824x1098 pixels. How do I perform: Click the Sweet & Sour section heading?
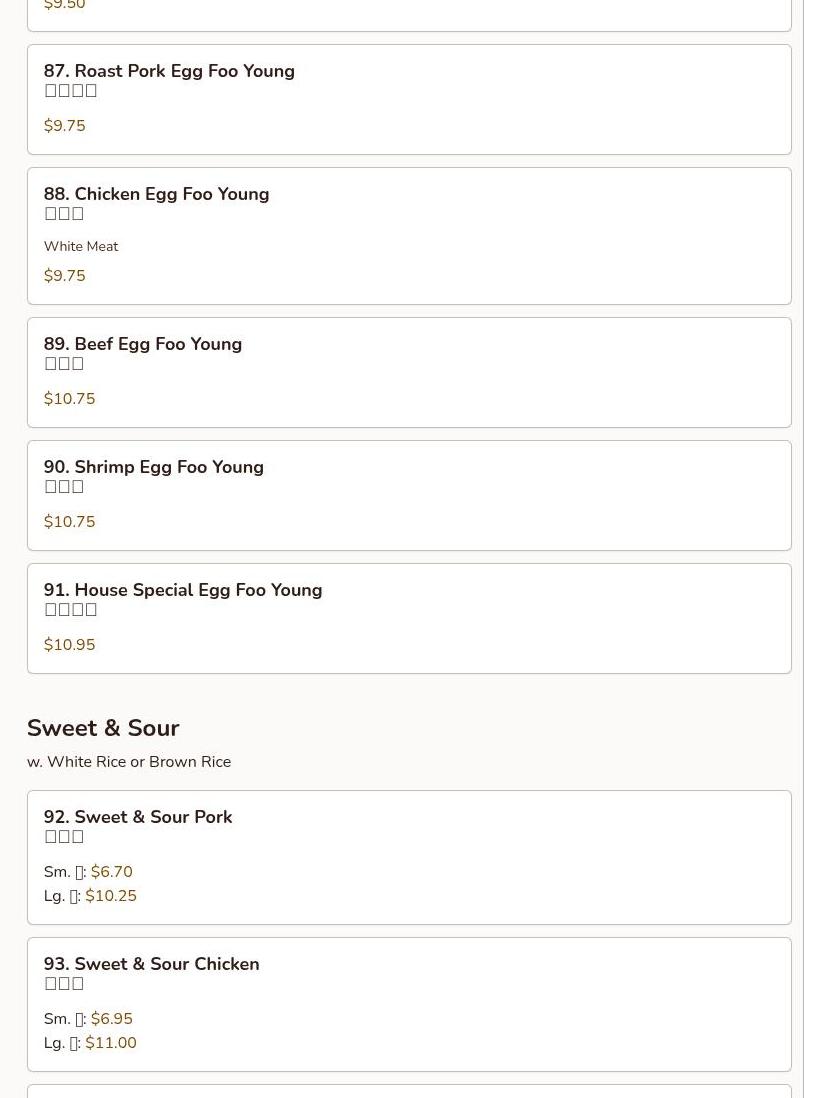[103, 728]
